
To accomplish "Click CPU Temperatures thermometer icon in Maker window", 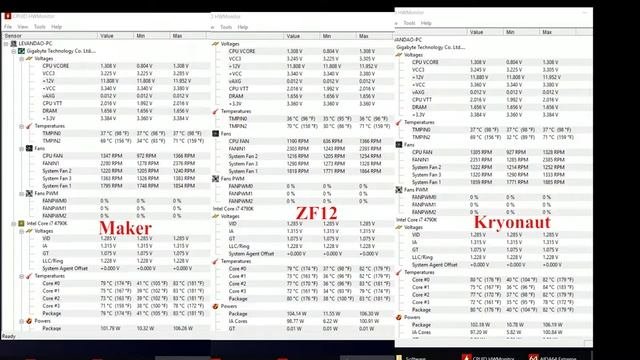I will click(x=29, y=276).
